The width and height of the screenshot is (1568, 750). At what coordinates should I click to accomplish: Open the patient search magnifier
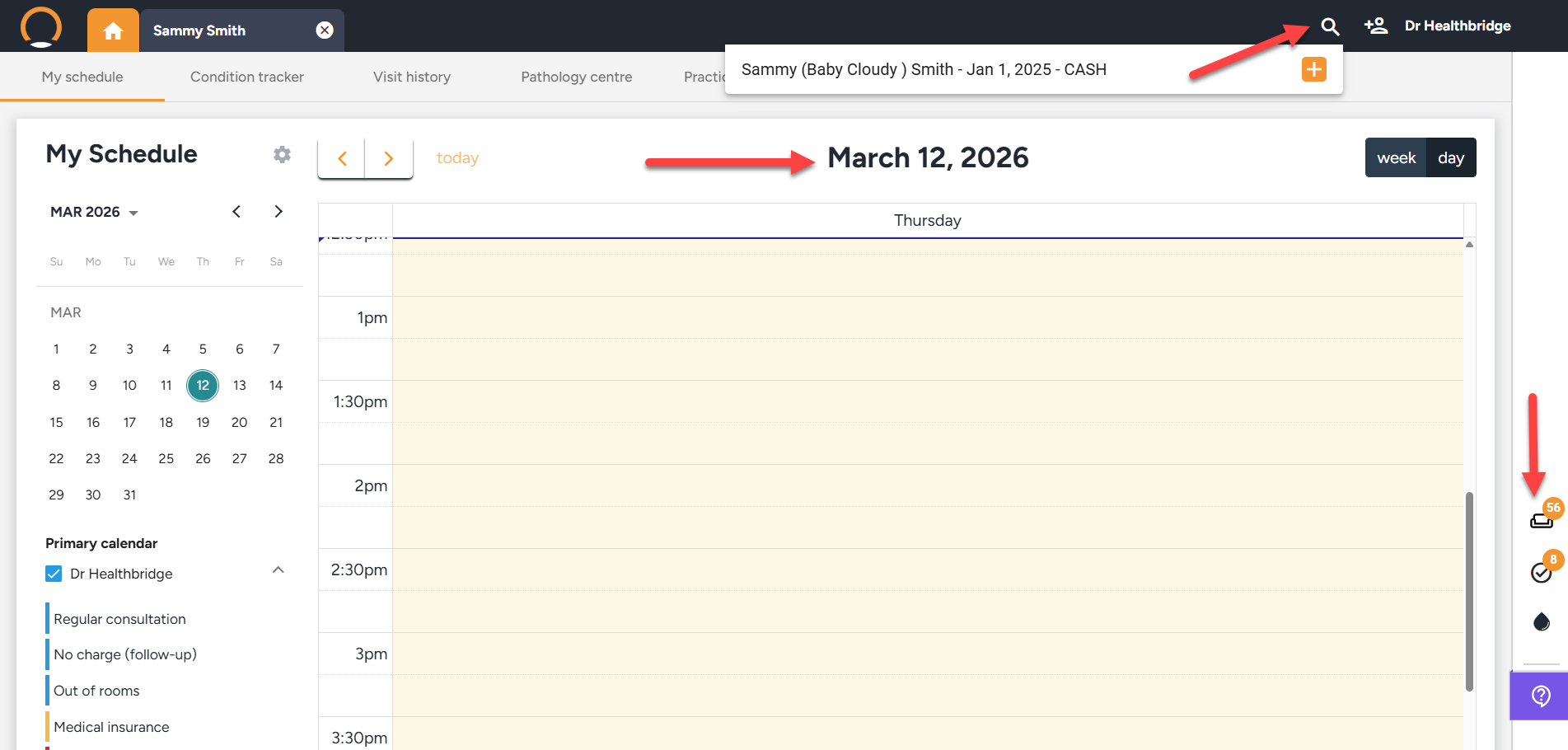pyautogui.click(x=1329, y=26)
